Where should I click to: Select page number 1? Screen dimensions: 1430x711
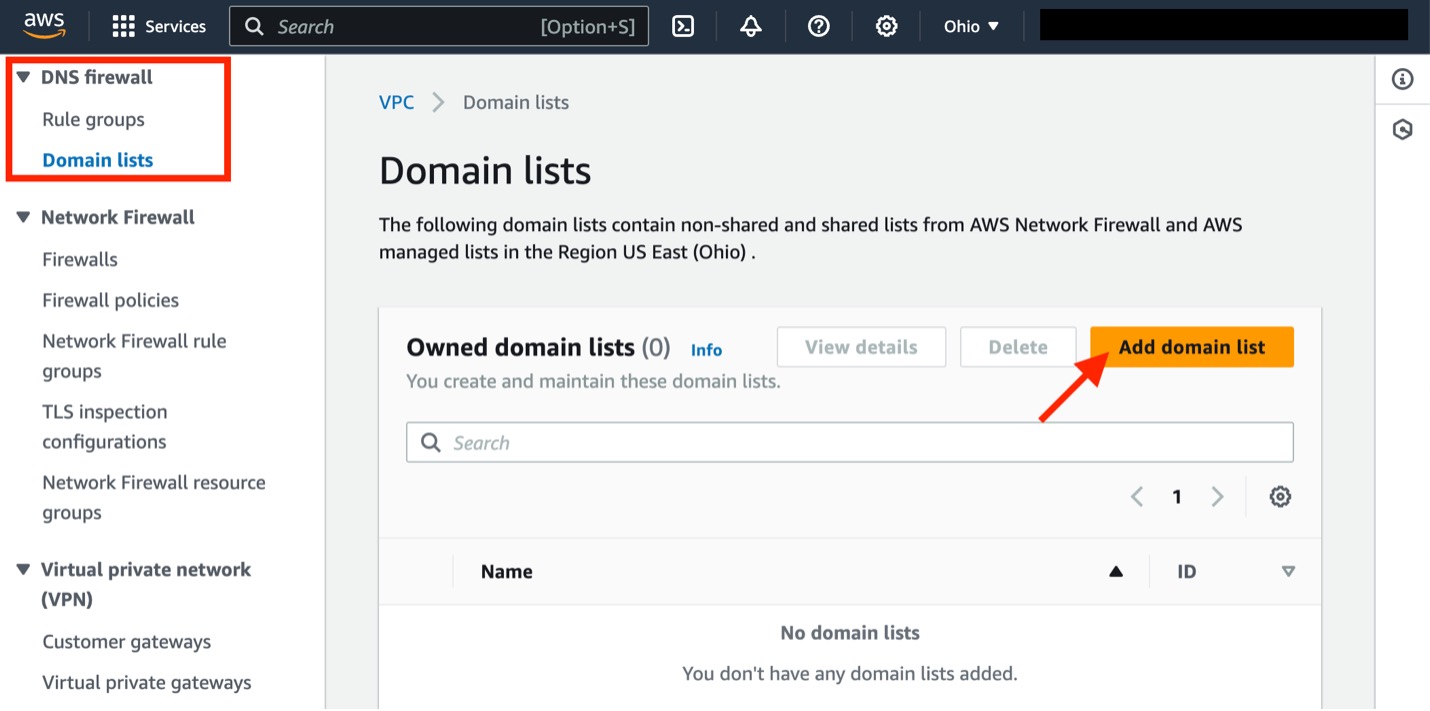pyautogui.click(x=1177, y=497)
